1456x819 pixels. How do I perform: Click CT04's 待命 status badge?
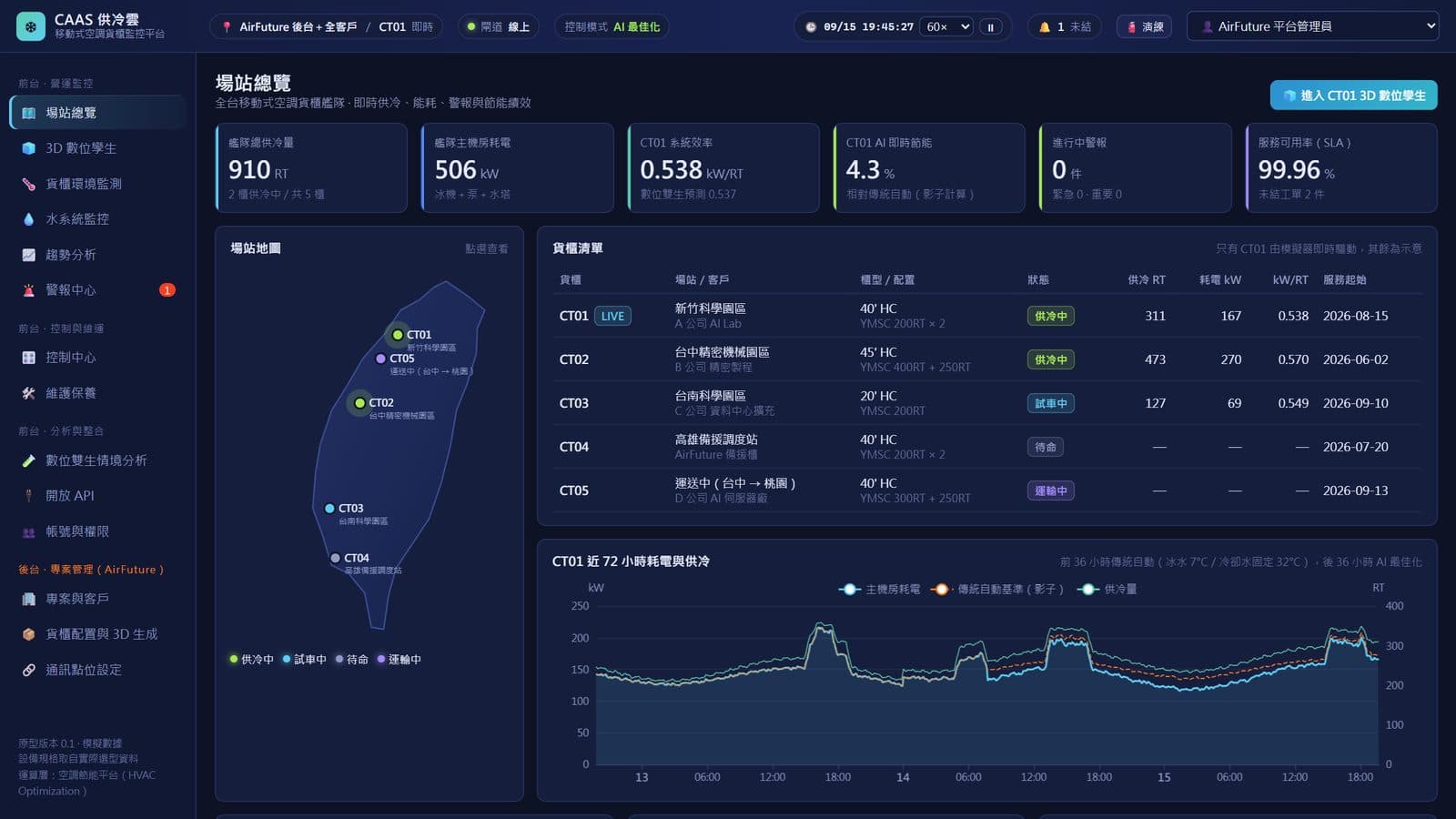tap(1046, 447)
